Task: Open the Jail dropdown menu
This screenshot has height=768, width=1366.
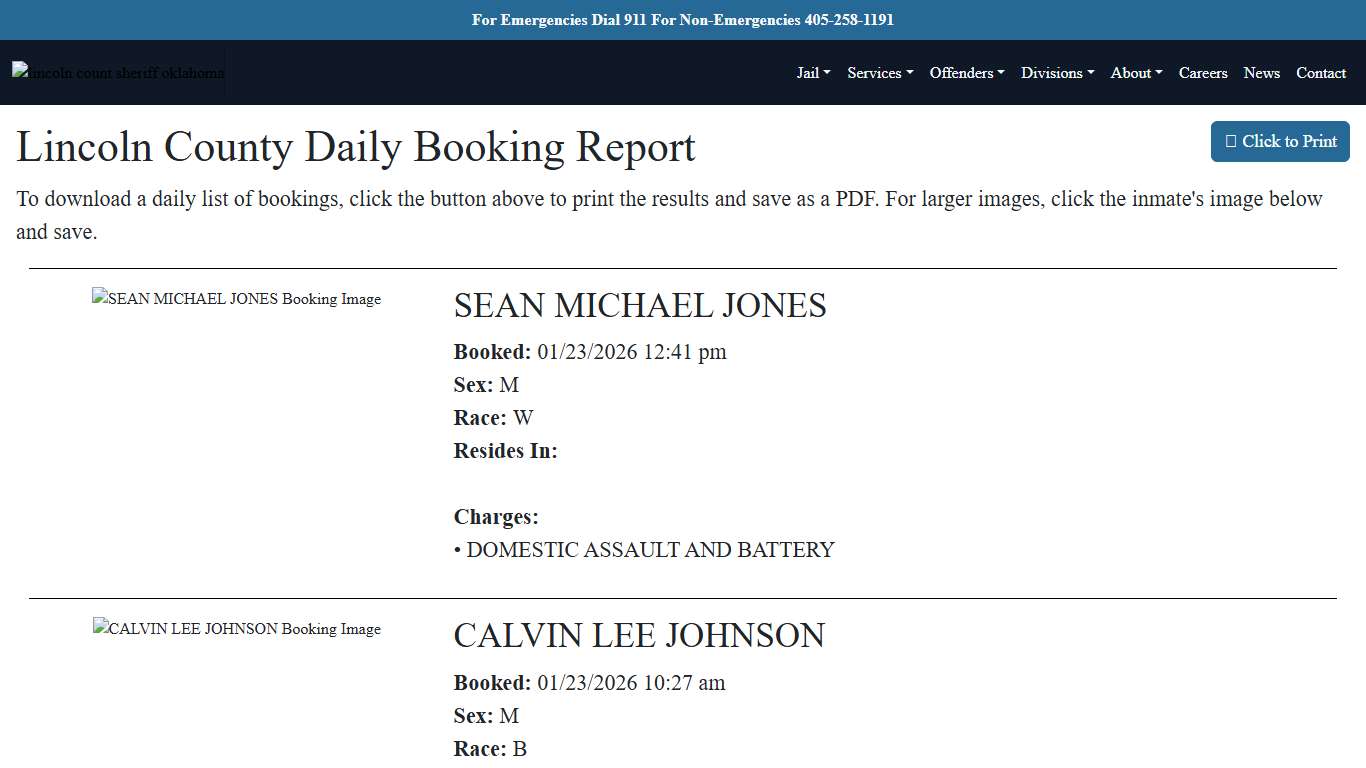Action: pos(812,72)
